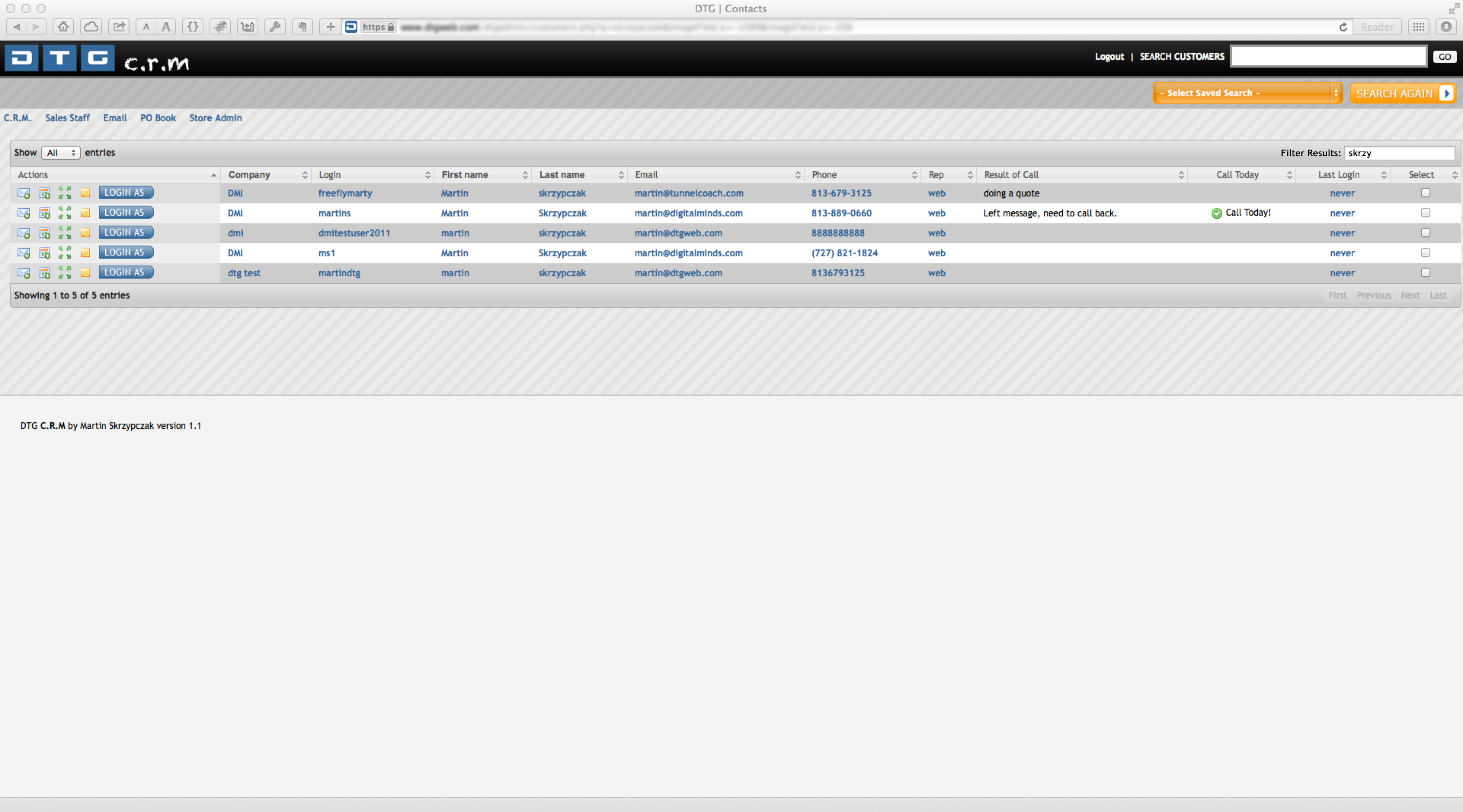1463x812 pixels.
Task: Send email to freeflymarty contact
Action: 23,193
